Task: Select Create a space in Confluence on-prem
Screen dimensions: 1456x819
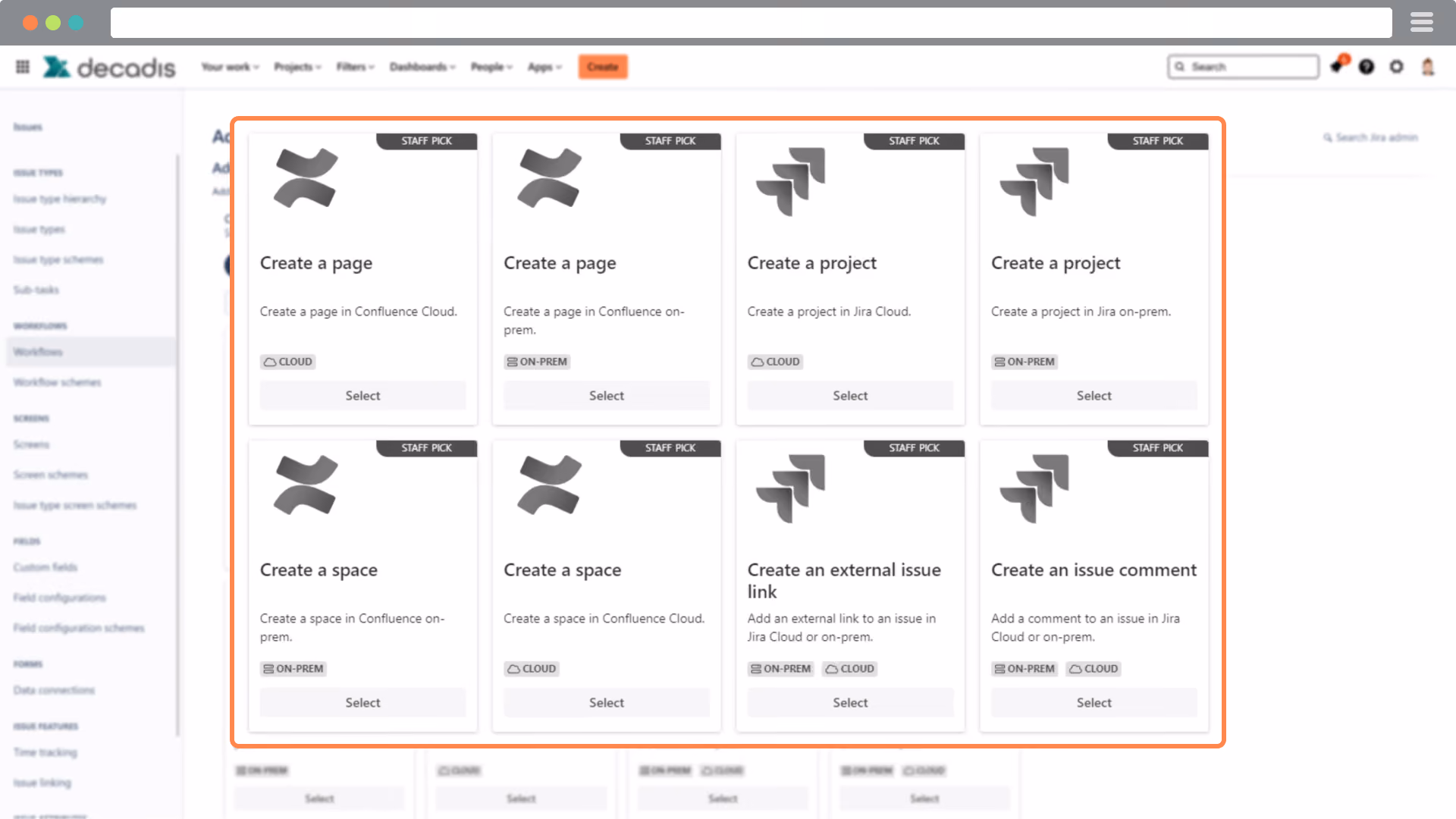Action: pos(363,703)
